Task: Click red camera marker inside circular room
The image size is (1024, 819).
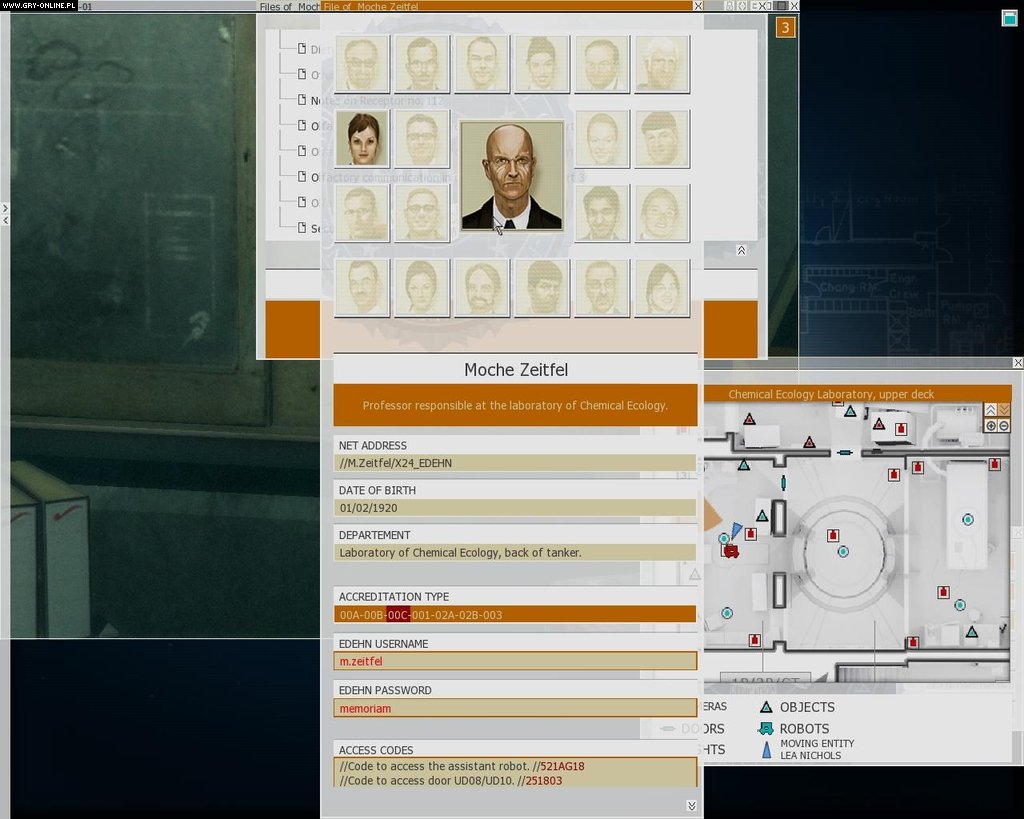Action: (833, 536)
